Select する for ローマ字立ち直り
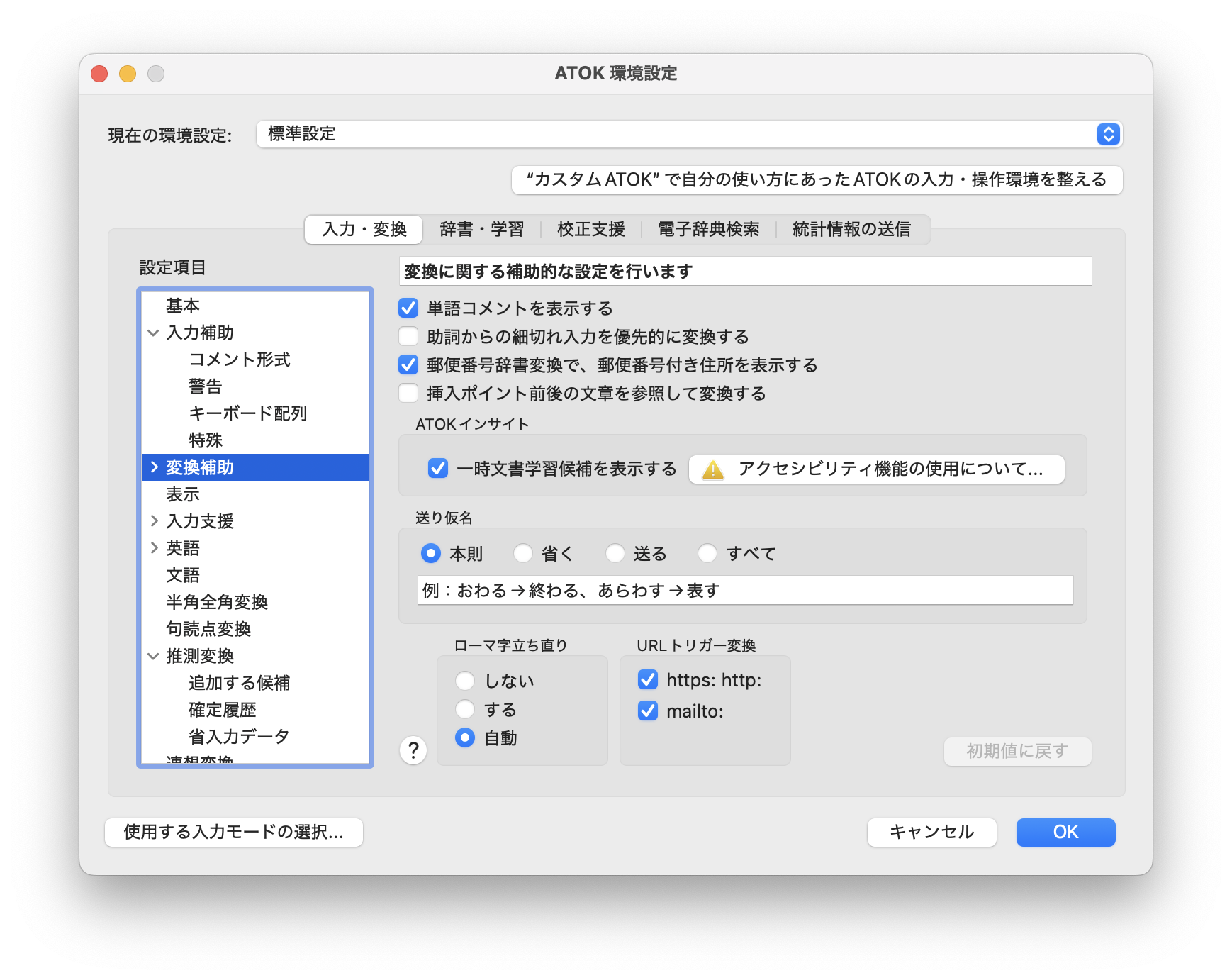 (465, 709)
